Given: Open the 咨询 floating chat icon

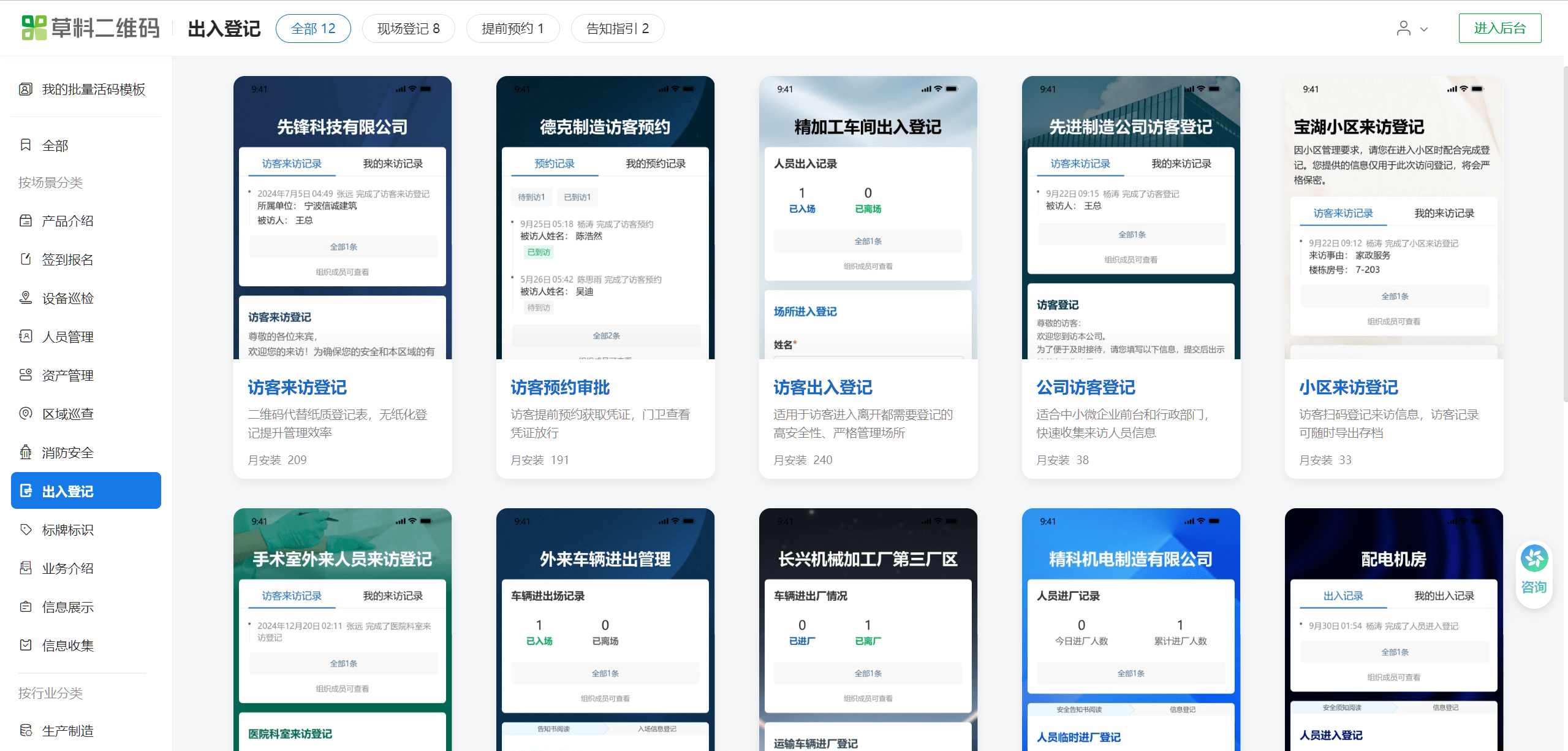Looking at the screenshot, I should pos(1534,559).
